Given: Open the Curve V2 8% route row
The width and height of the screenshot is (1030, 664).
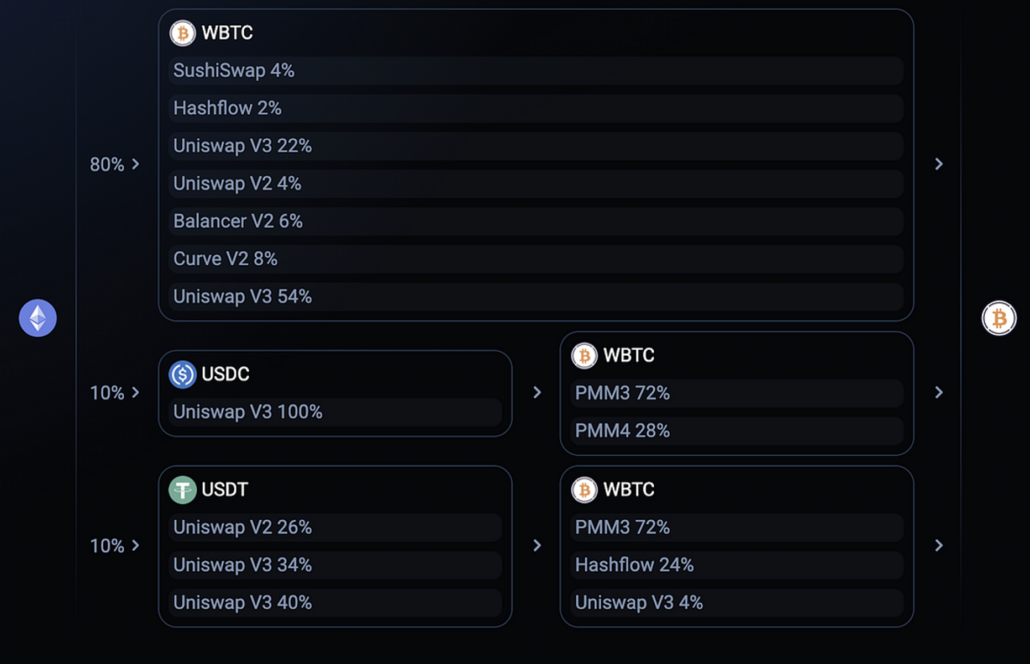Looking at the screenshot, I should [x=535, y=258].
